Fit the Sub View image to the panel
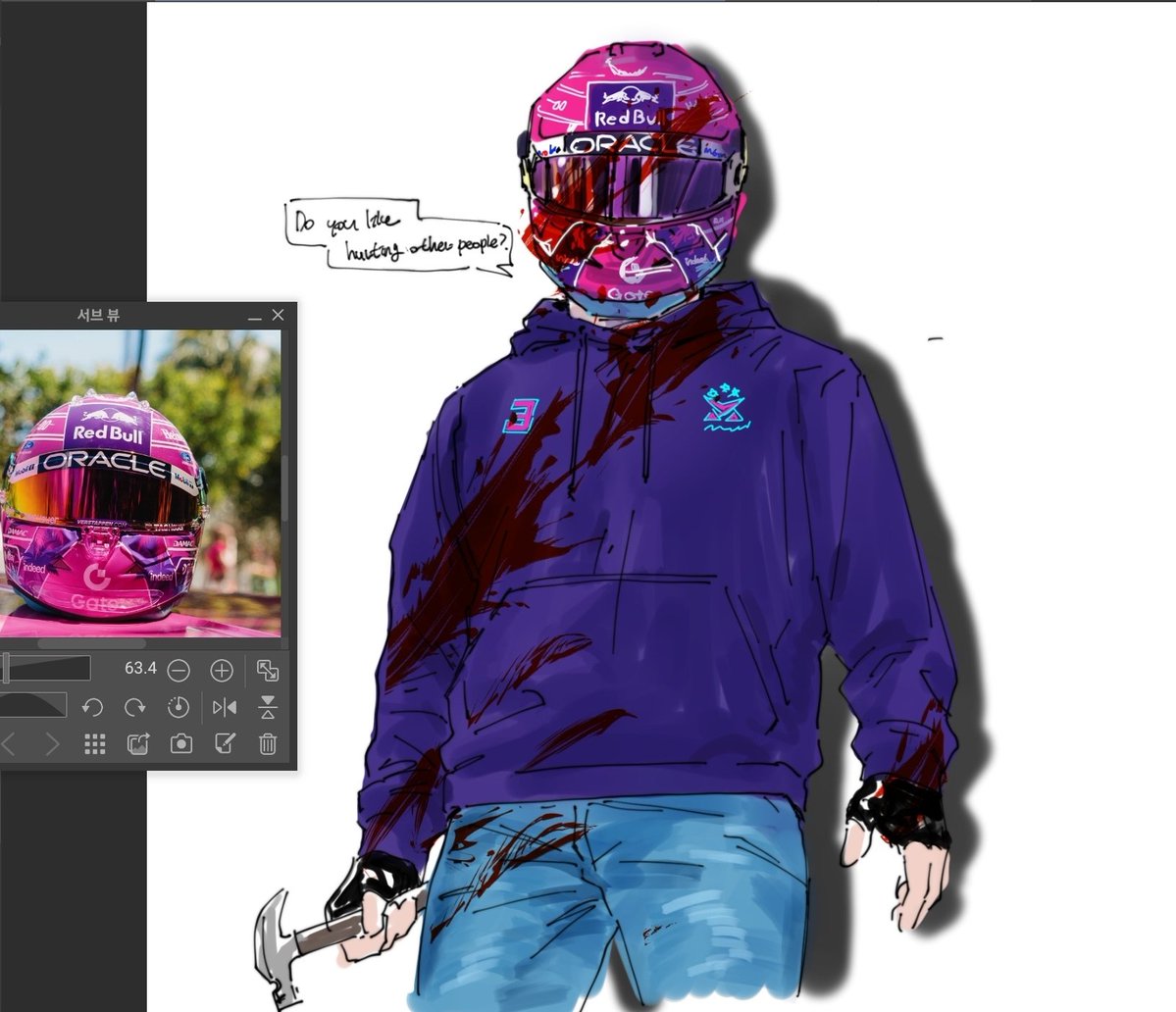Screen dimensions: 1176x1012 coord(268,670)
